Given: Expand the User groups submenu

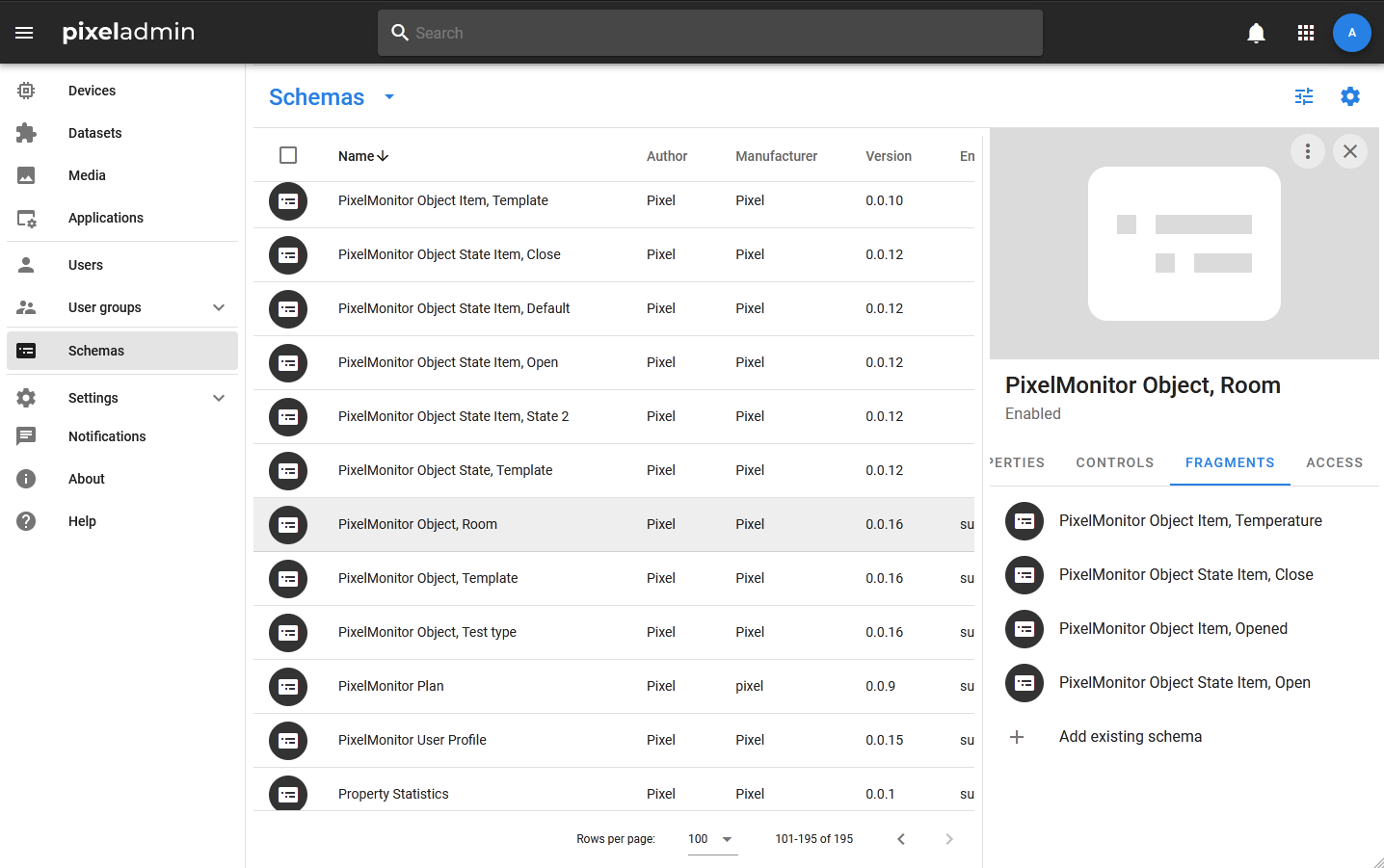Looking at the screenshot, I should pyautogui.click(x=219, y=307).
